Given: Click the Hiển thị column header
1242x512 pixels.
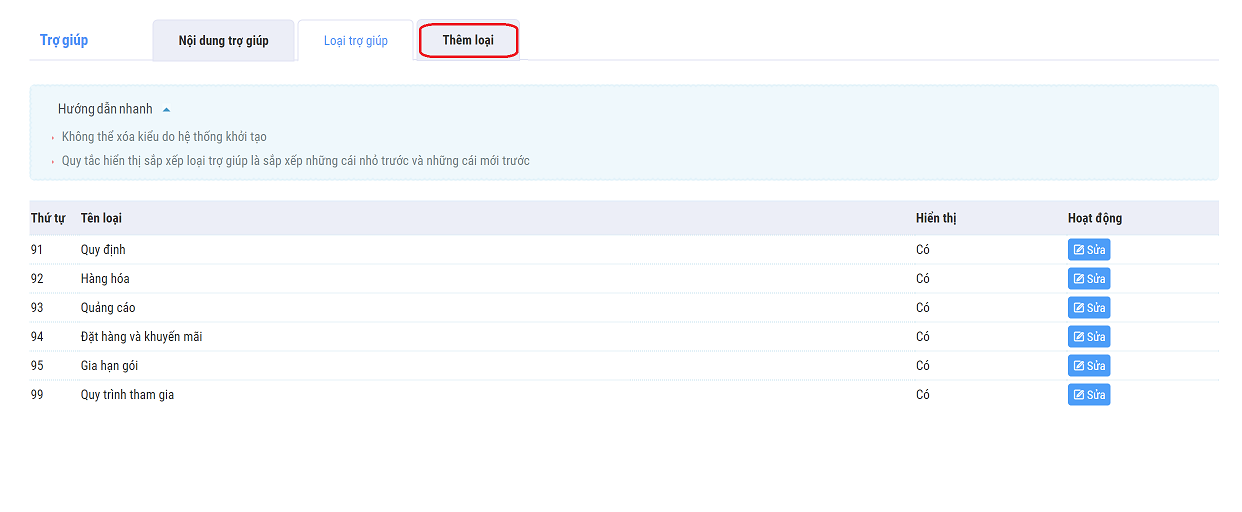Looking at the screenshot, I should click(936, 218).
